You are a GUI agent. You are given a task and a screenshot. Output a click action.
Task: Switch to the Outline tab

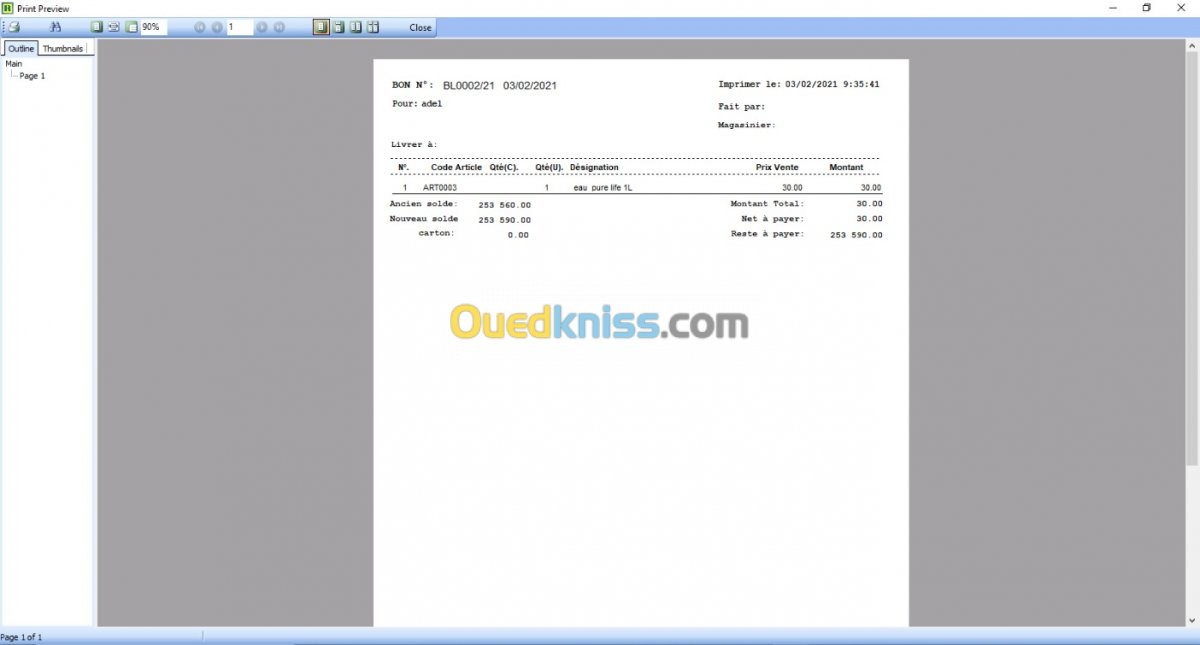[x=21, y=48]
